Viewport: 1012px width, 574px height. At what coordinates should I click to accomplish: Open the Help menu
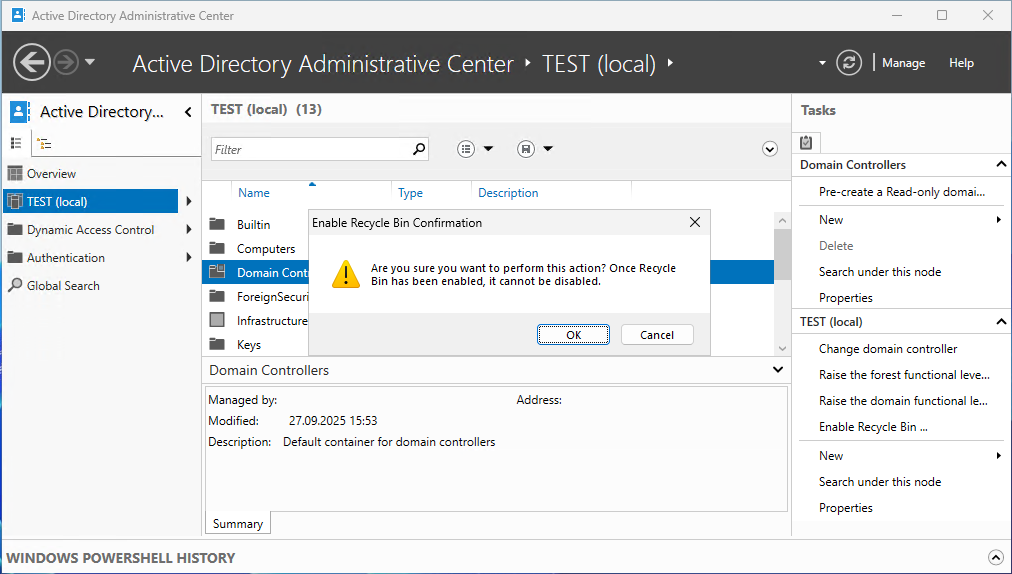pos(961,63)
